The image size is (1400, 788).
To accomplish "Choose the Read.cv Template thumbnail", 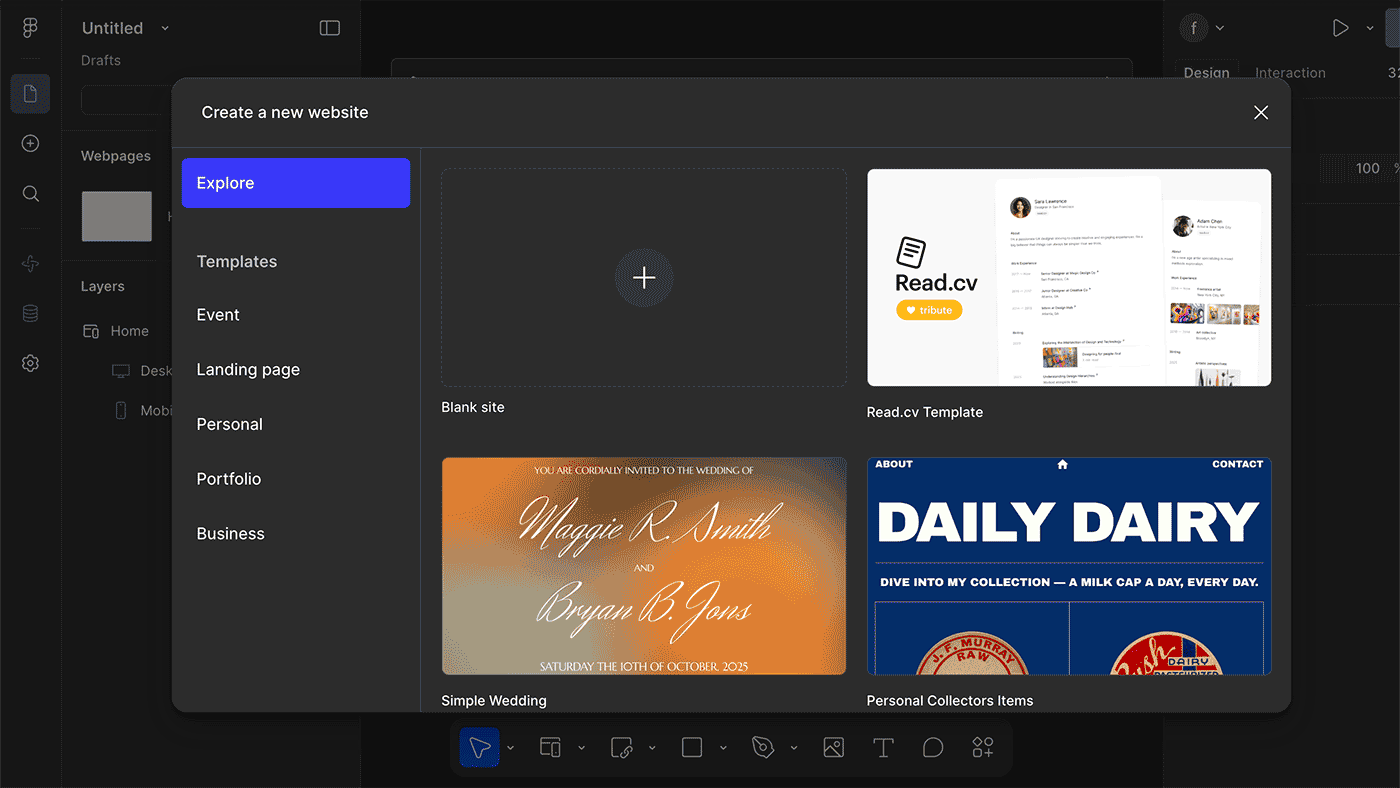I will tap(1069, 277).
